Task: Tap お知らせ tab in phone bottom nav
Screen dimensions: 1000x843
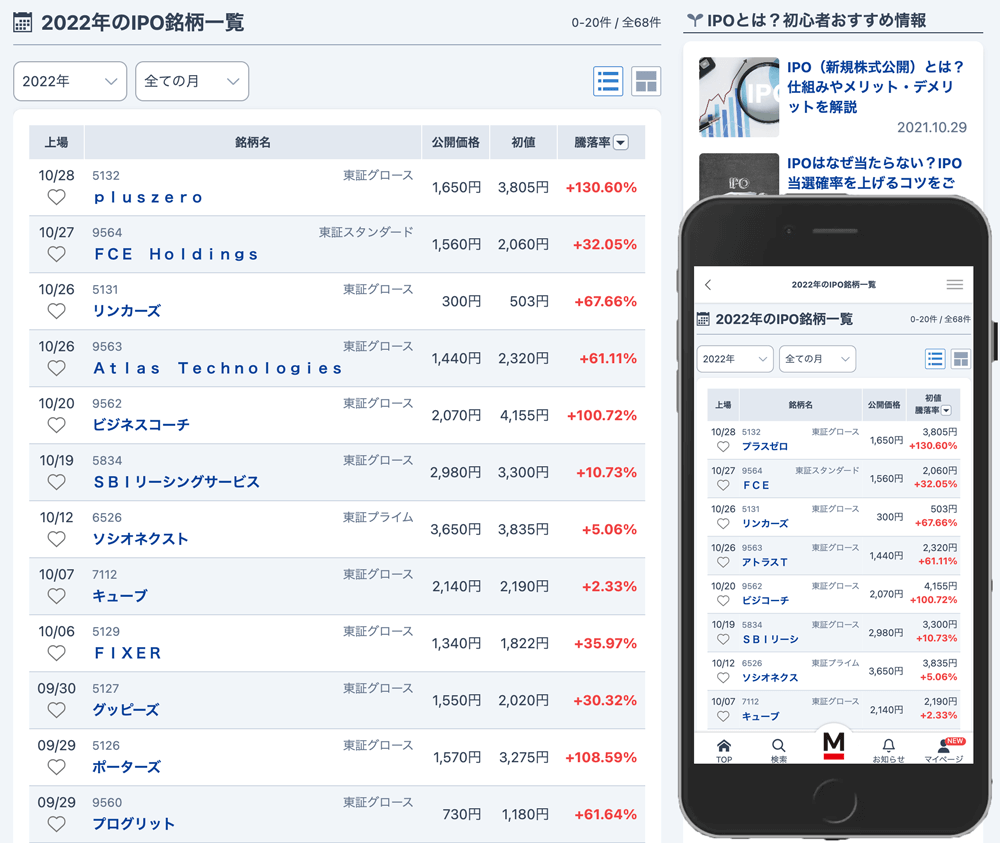Action: coord(888,751)
